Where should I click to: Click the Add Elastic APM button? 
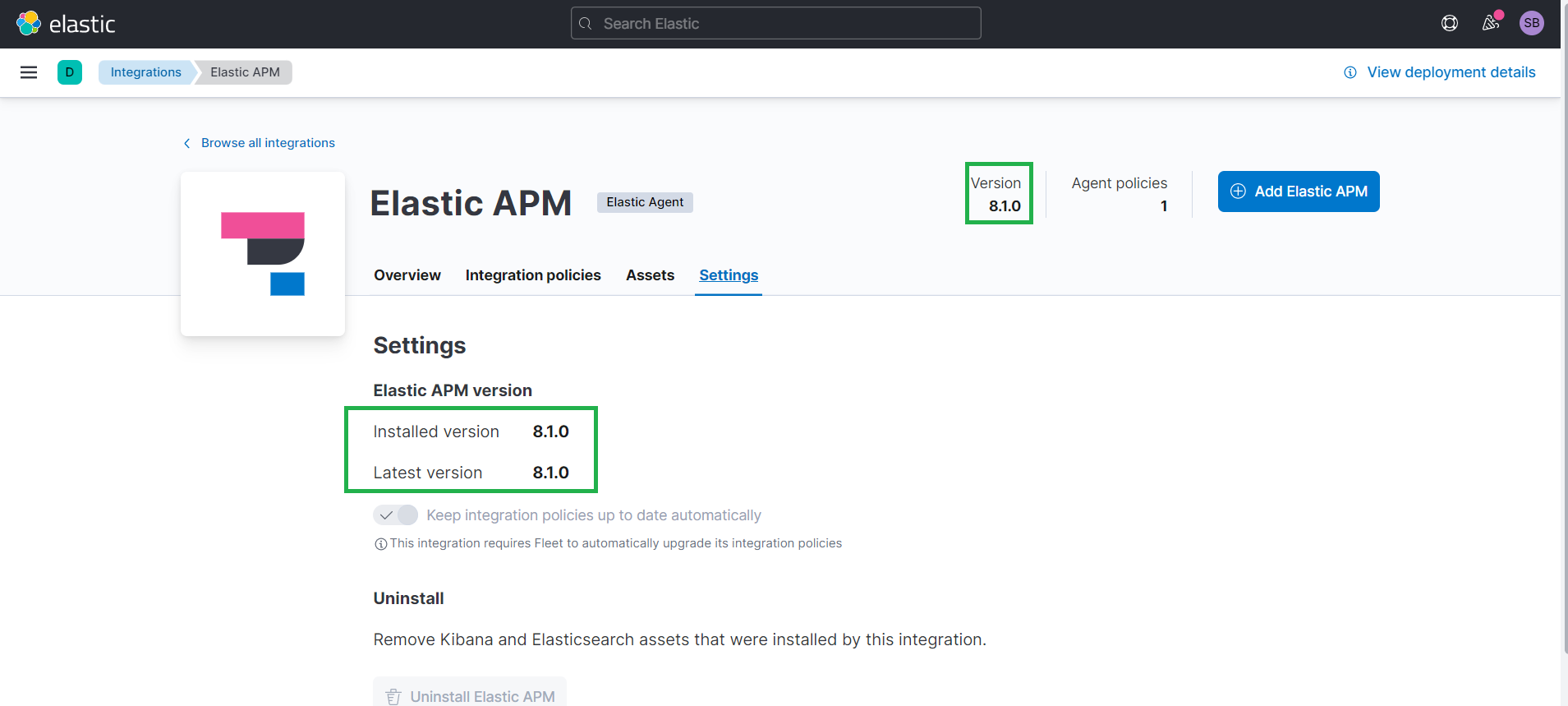pos(1299,191)
